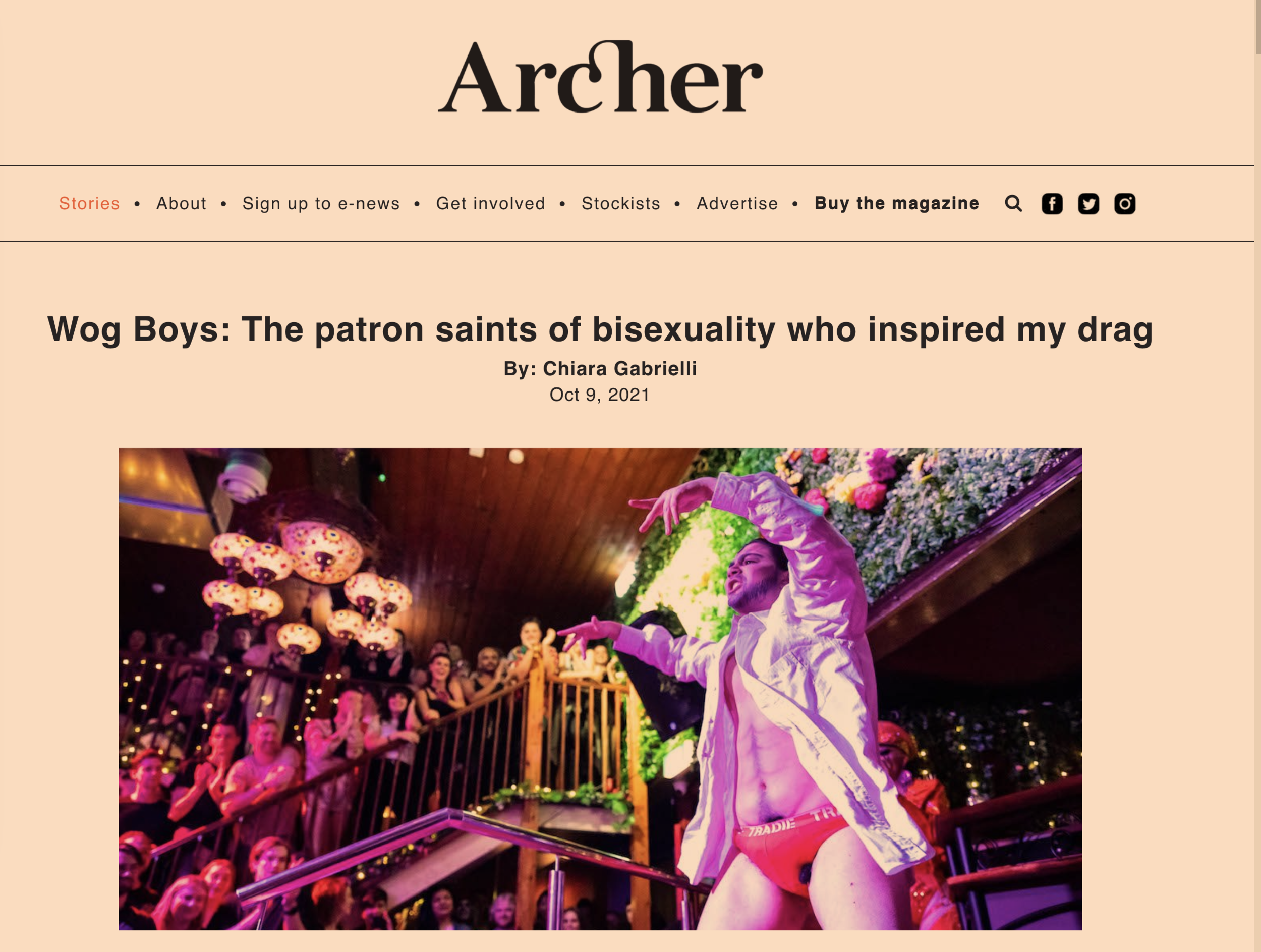1261x952 pixels.
Task: Click the page's vertical scrollbar
Action: pos(1257,476)
